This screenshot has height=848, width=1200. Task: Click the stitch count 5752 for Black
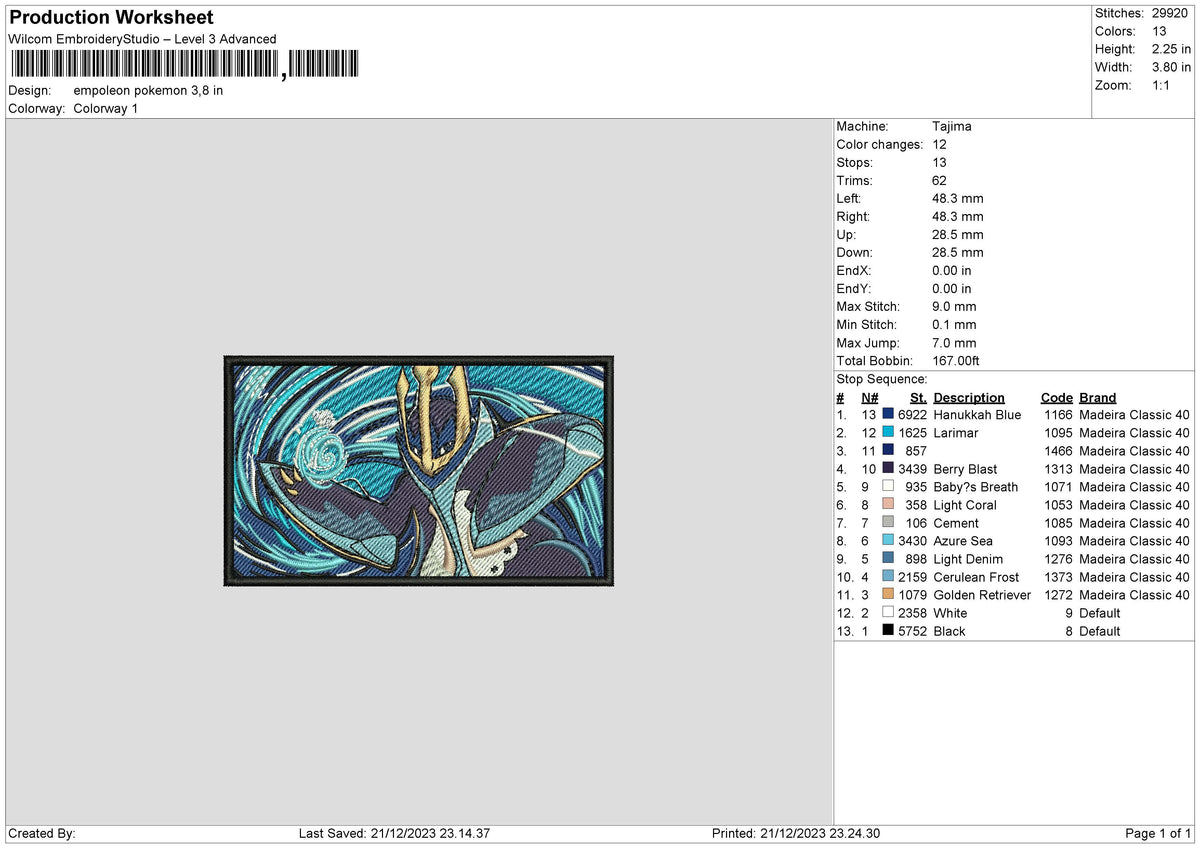point(912,630)
